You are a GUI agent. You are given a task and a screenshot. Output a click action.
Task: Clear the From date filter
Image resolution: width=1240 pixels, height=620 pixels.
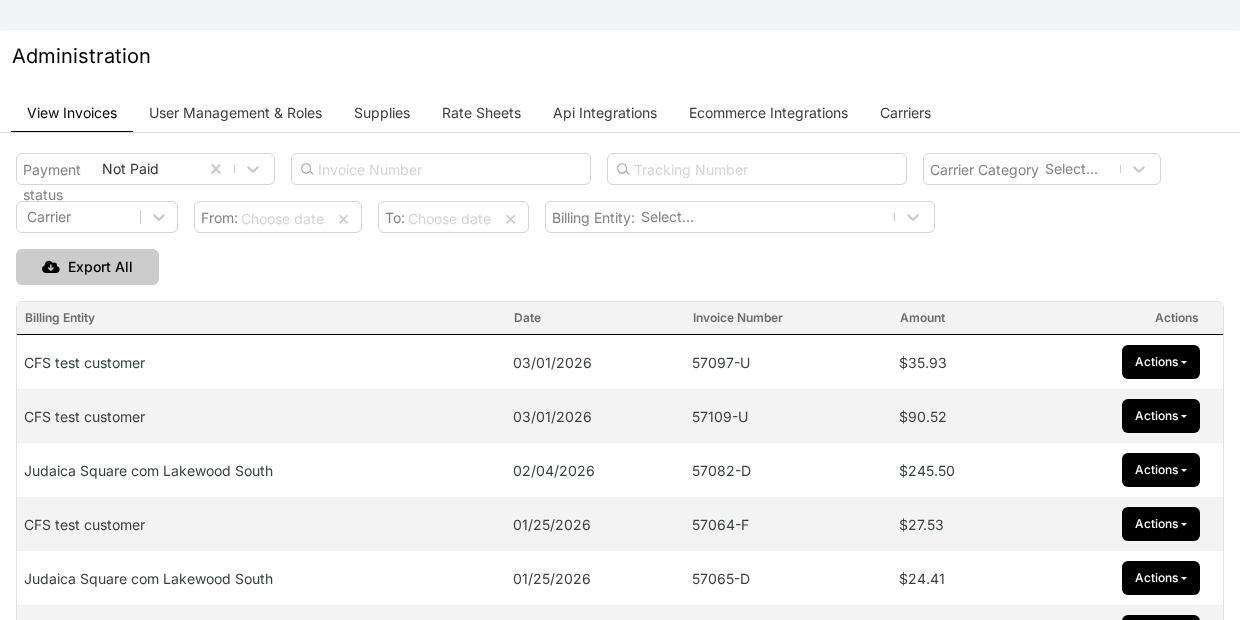tap(343, 219)
